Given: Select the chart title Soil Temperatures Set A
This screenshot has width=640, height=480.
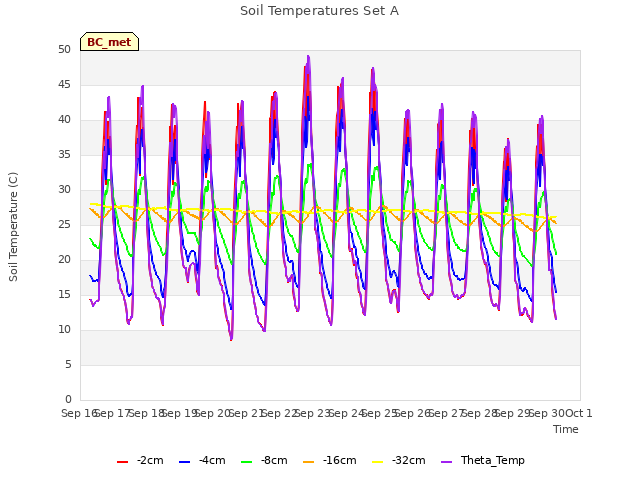Looking at the screenshot, I should pos(319,11).
